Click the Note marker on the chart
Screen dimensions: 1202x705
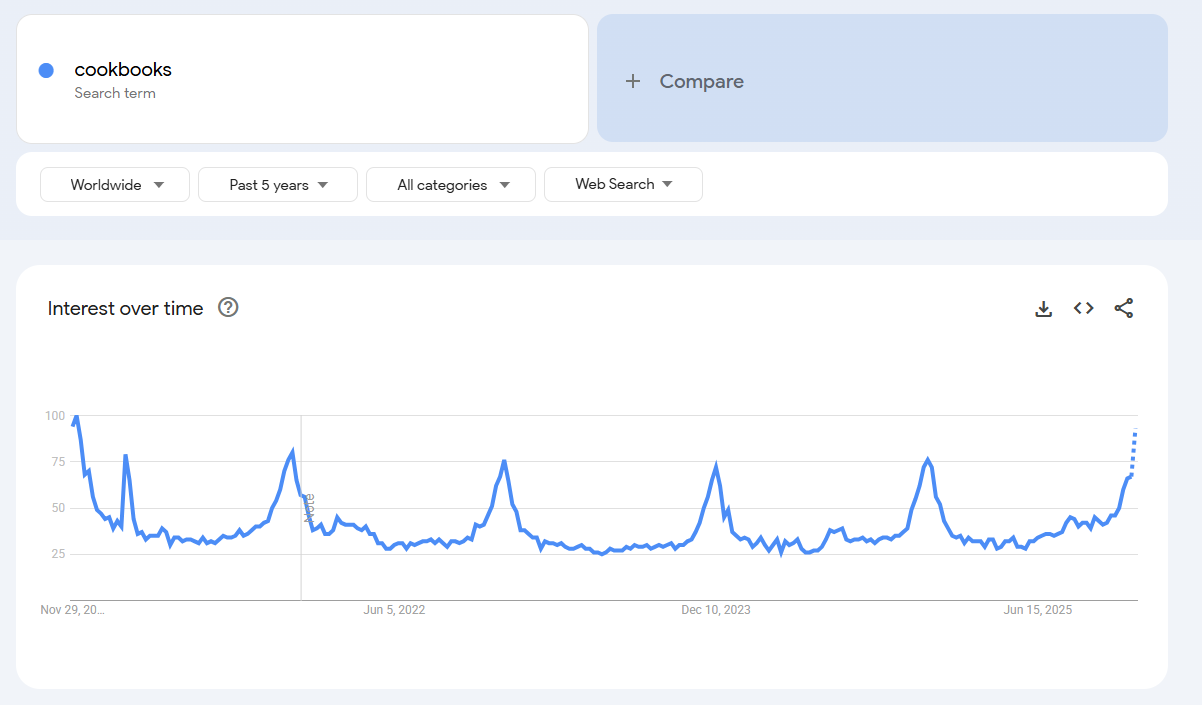(308, 507)
